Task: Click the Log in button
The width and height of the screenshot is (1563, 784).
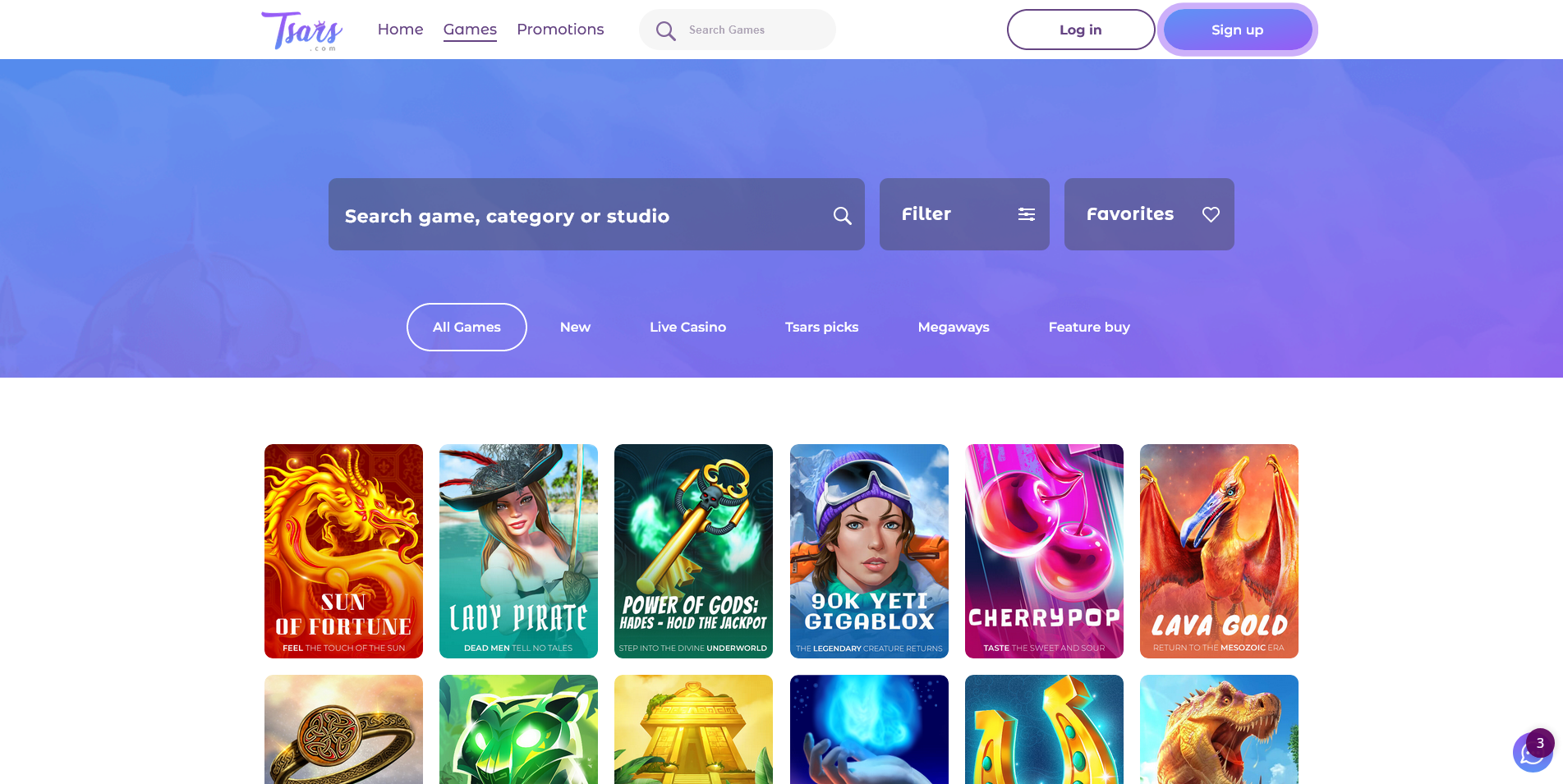Action: coord(1081,30)
